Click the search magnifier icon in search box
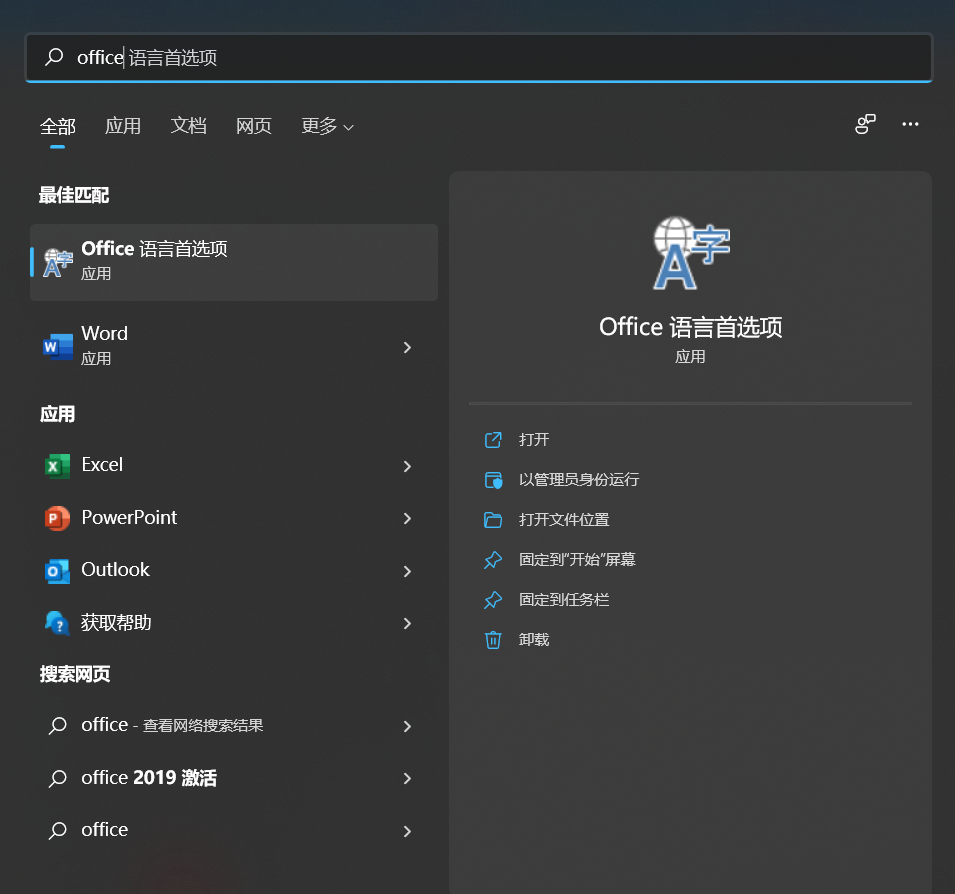The height and width of the screenshot is (894, 955). [x=54, y=57]
